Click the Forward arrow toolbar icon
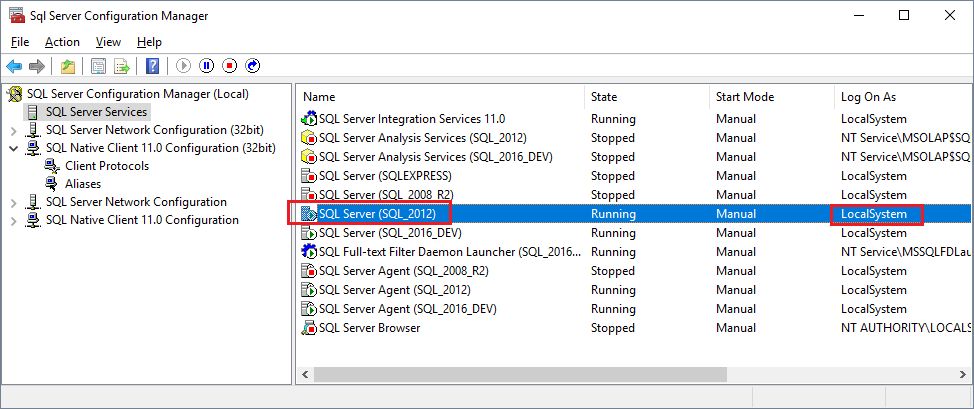This screenshot has width=974, height=409. pyautogui.click(x=37, y=66)
